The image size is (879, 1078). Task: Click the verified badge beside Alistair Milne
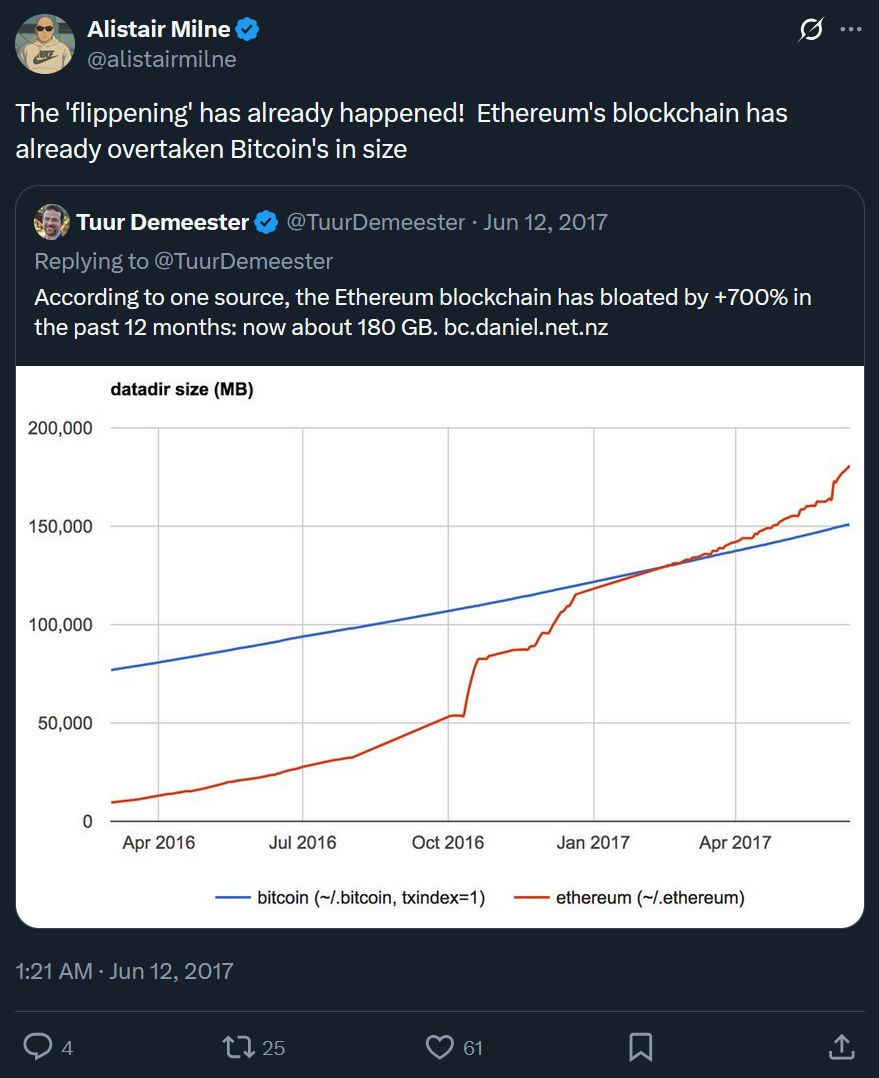pos(247,31)
